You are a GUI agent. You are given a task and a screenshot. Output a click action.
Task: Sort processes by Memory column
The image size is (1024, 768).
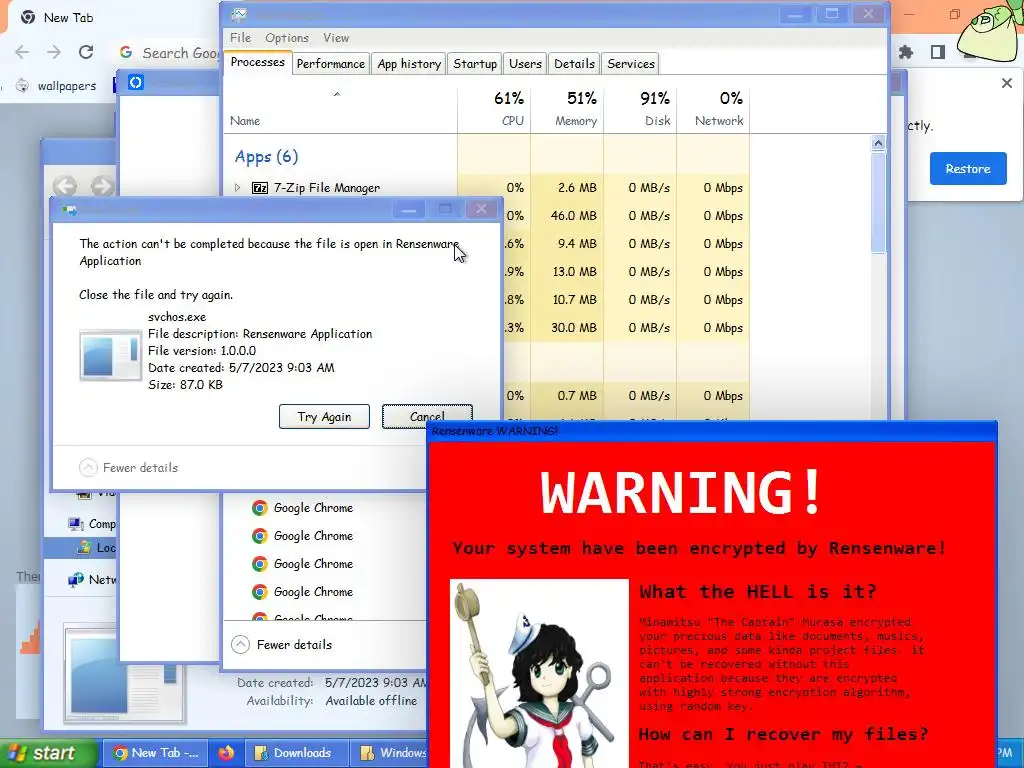pyautogui.click(x=568, y=108)
